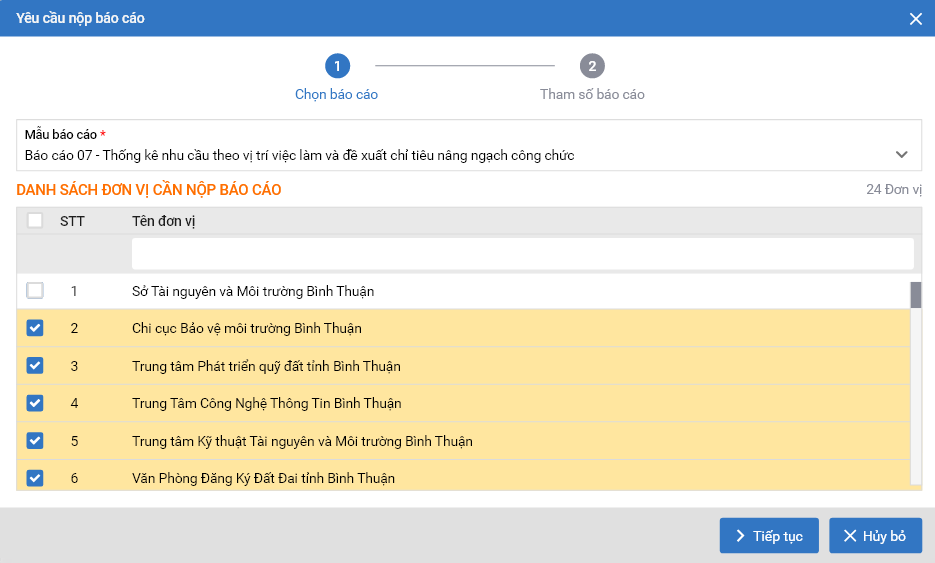Uncheck Trung tâm Phát triển quỹ đất
935x563 pixels.
click(x=35, y=366)
